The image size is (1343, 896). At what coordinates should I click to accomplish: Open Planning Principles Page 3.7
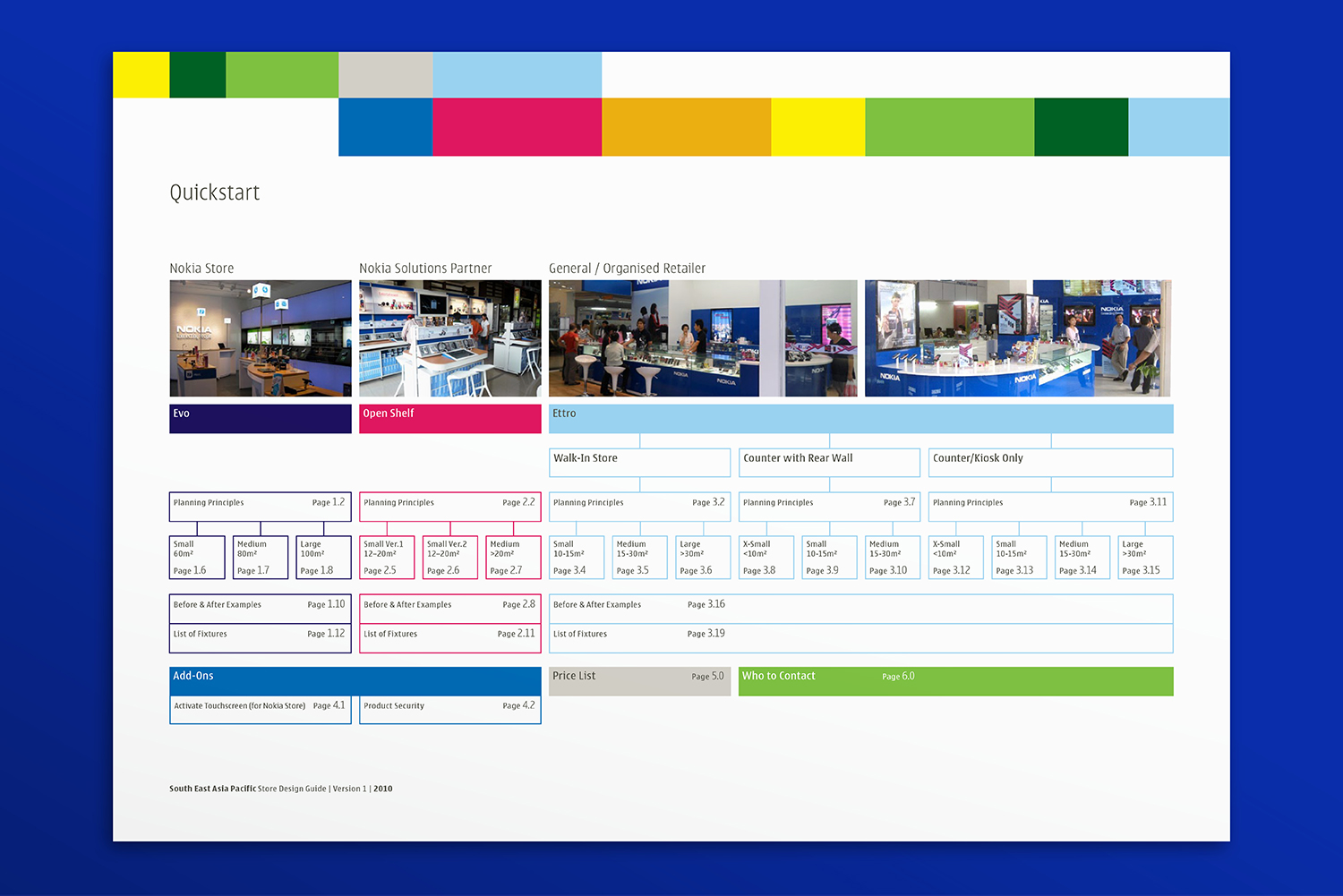tap(830, 507)
